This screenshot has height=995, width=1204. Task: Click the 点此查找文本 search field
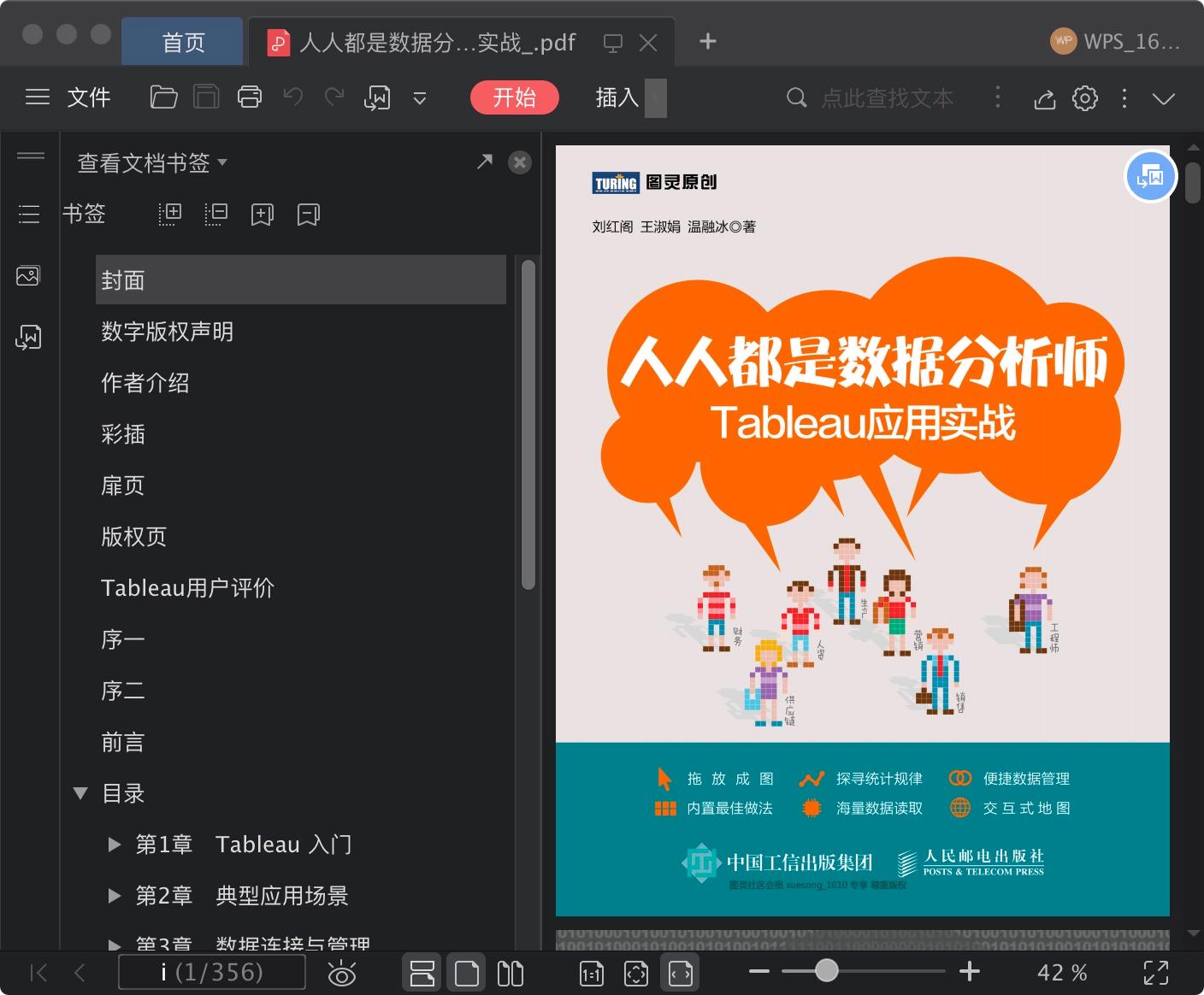coord(888,98)
